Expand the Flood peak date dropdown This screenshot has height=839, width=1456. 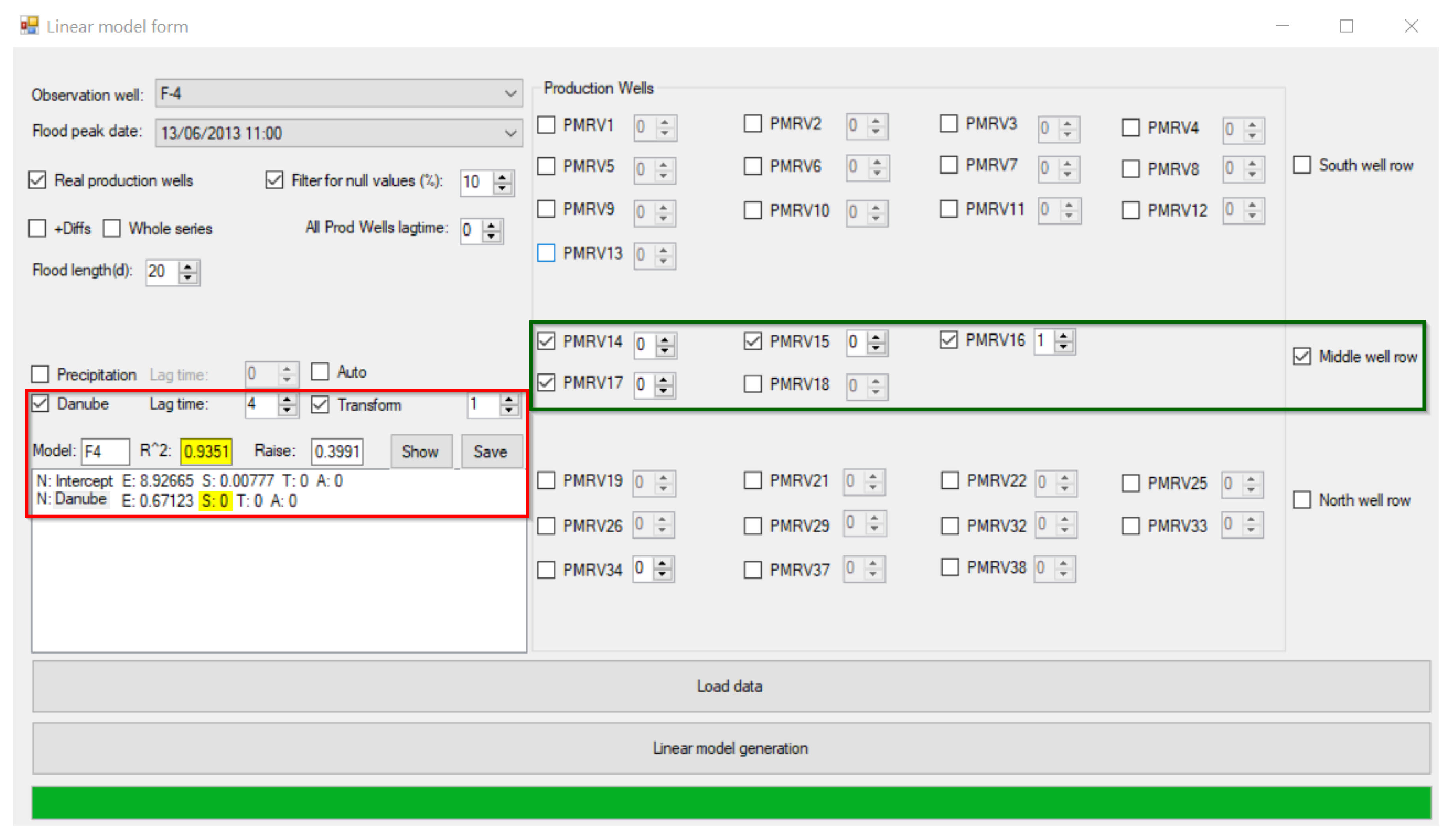coord(510,133)
